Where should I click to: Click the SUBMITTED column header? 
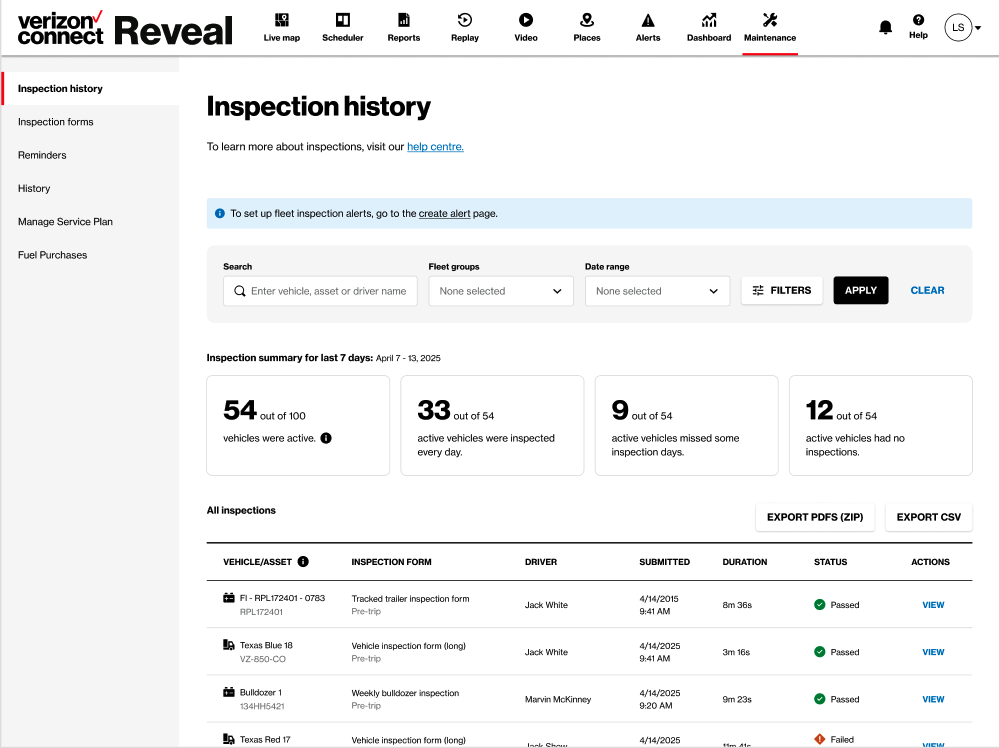[x=665, y=562]
